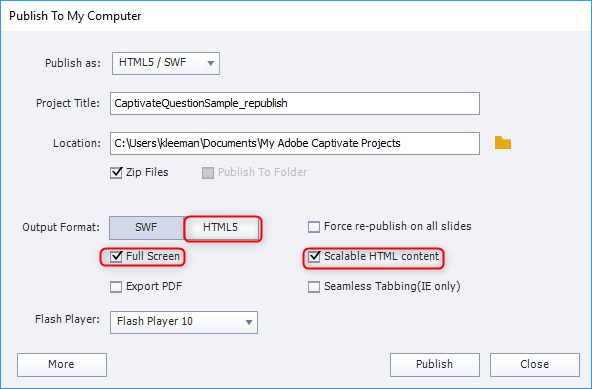This screenshot has height=389, width=592.
Task: Toggle the Full Screen checkbox
Action: point(116,256)
